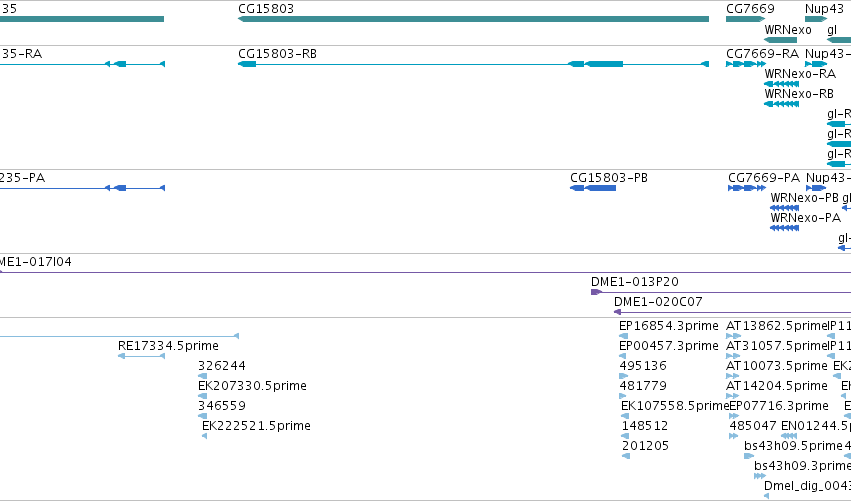Select the WRNexo-RB transcript glyph
The width and height of the screenshot is (851, 501).
[781, 104]
